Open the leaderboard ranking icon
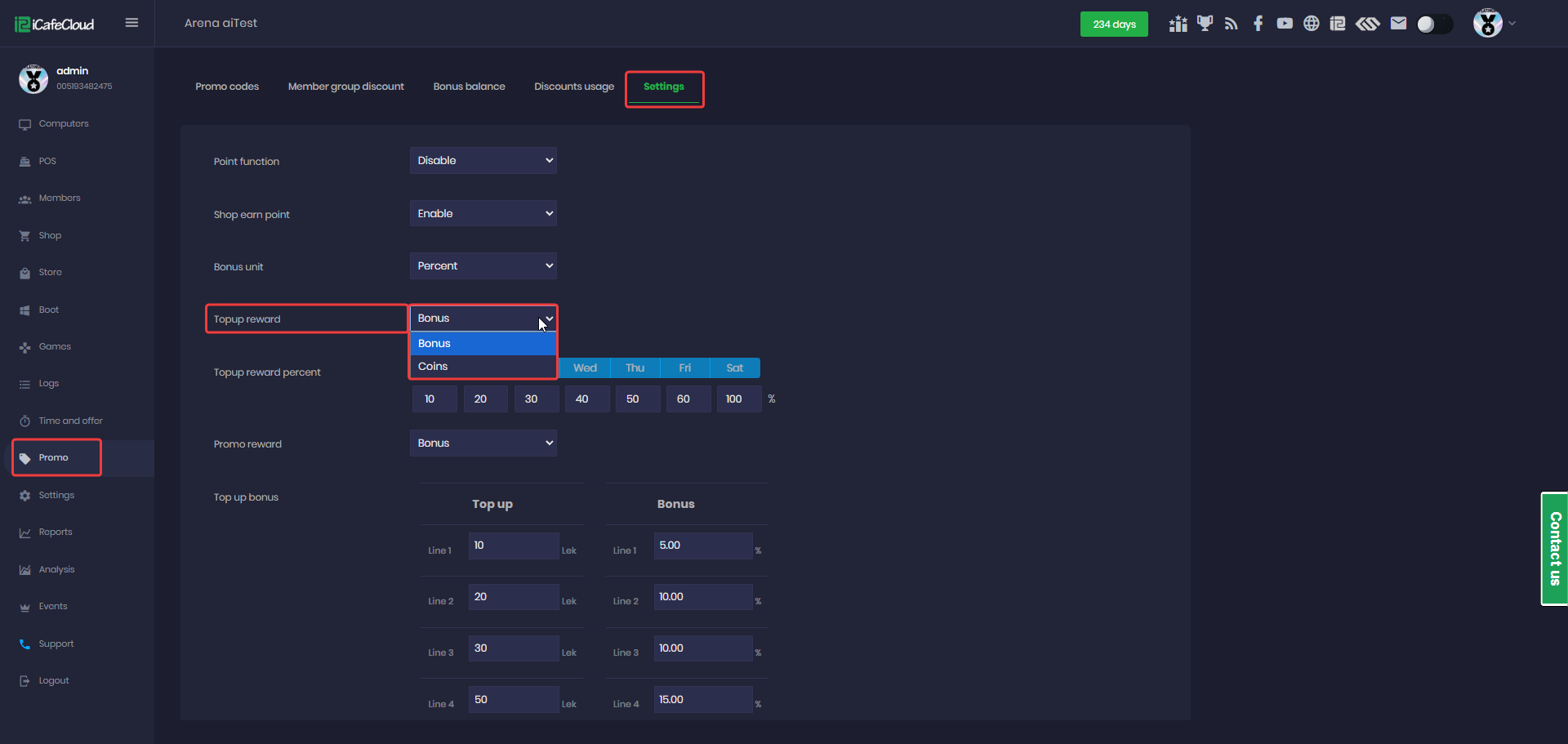This screenshot has width=1568, height=744. tap(1178, 24)
